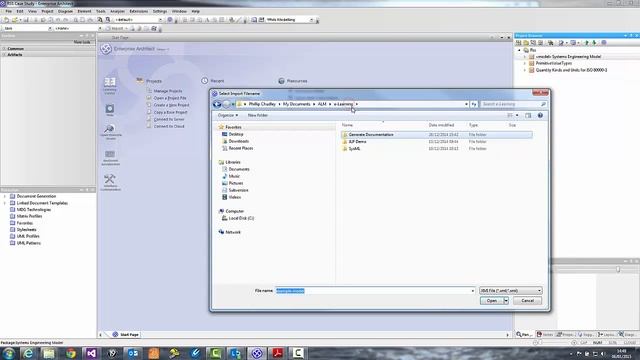This screenshot has height=360, width=640.
Task: Open the Settings menu
Action: click(x=160, y=11)
